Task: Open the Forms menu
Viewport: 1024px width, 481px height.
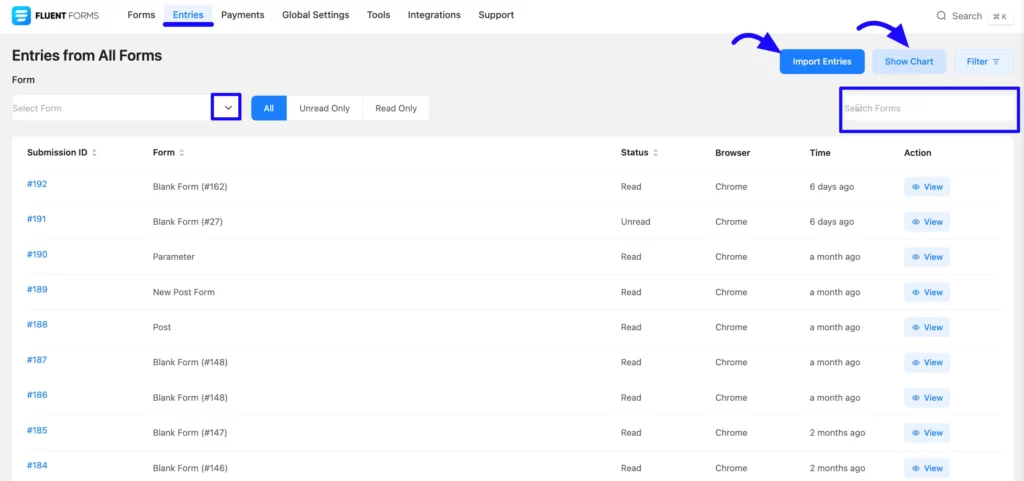Action: (x=141, y=15)
